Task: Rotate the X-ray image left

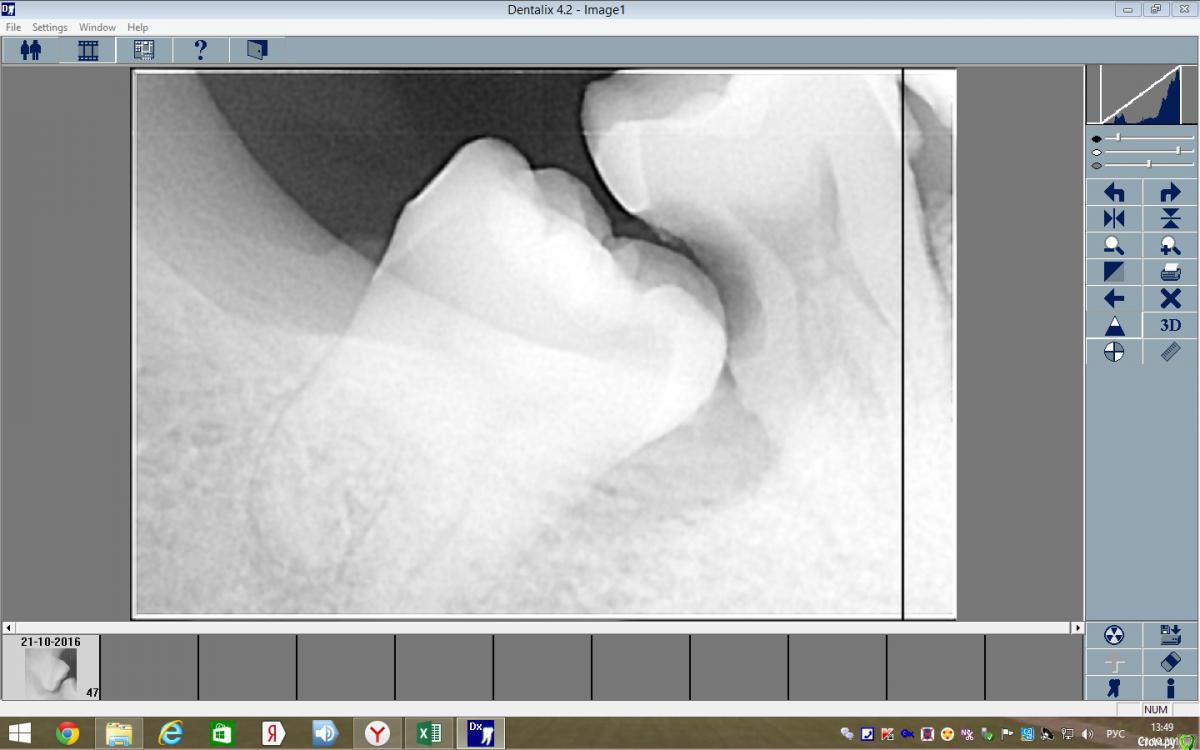Action: (1114, 193)
